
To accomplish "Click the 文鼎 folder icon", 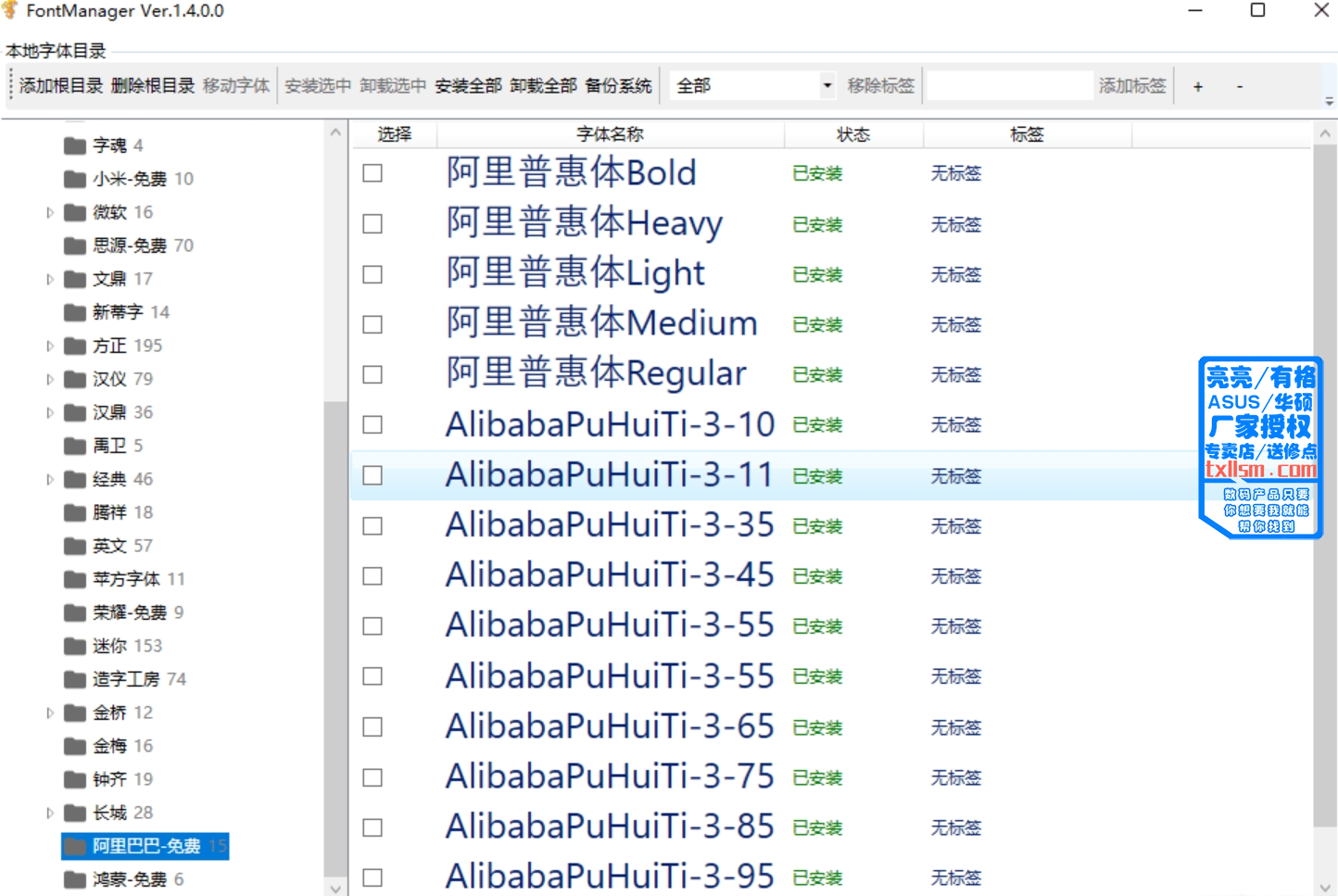I will (x=75, y=279).
